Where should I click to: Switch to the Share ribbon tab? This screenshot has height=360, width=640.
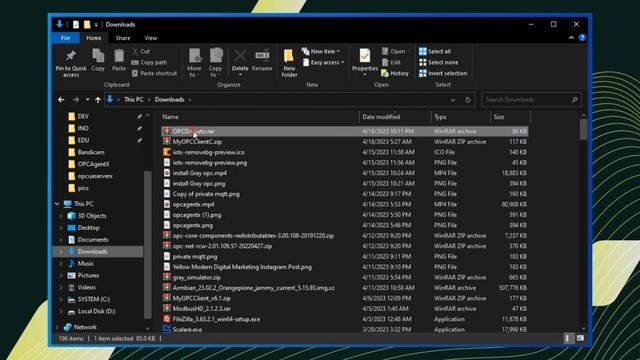tap(122, 38)
